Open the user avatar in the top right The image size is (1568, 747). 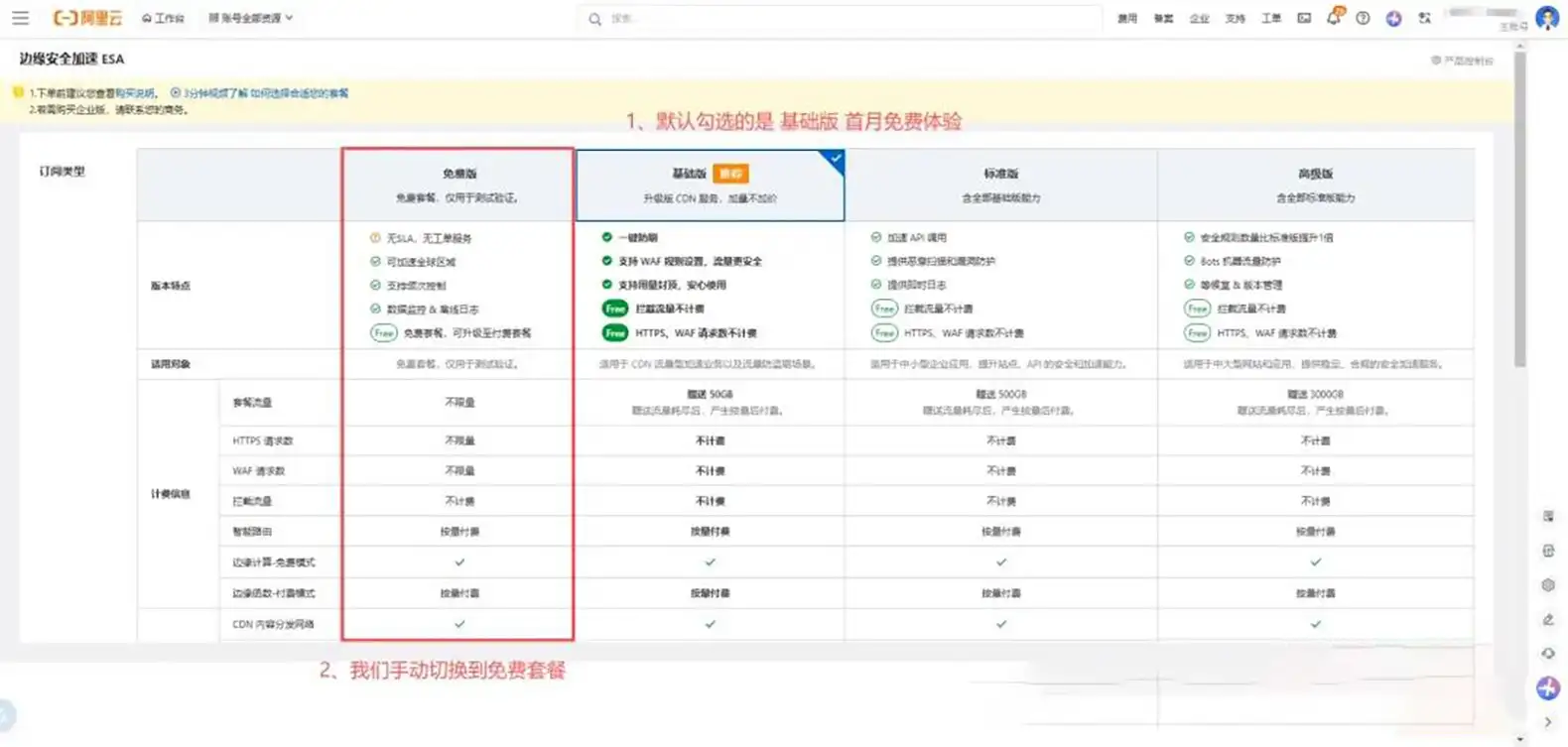(1546, 18)
